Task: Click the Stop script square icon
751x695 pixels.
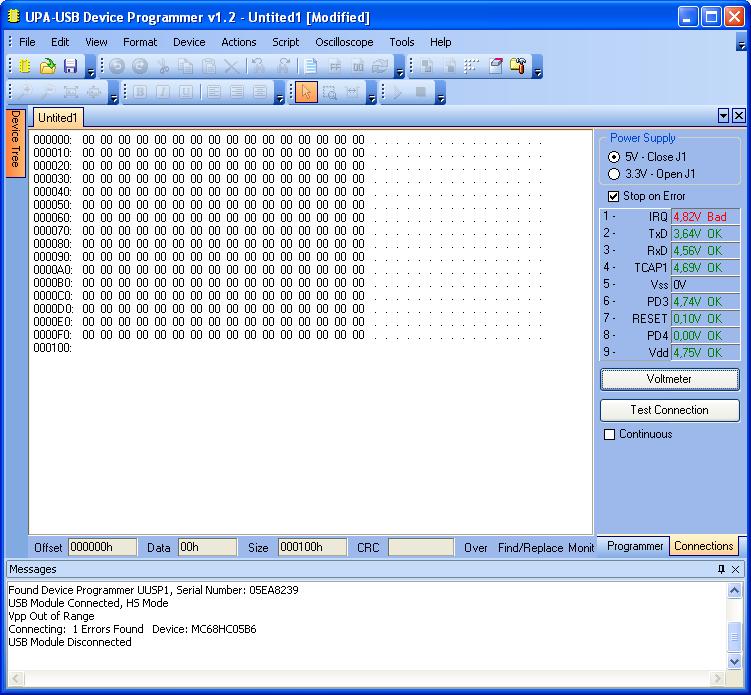Action: tap(421, 91)
